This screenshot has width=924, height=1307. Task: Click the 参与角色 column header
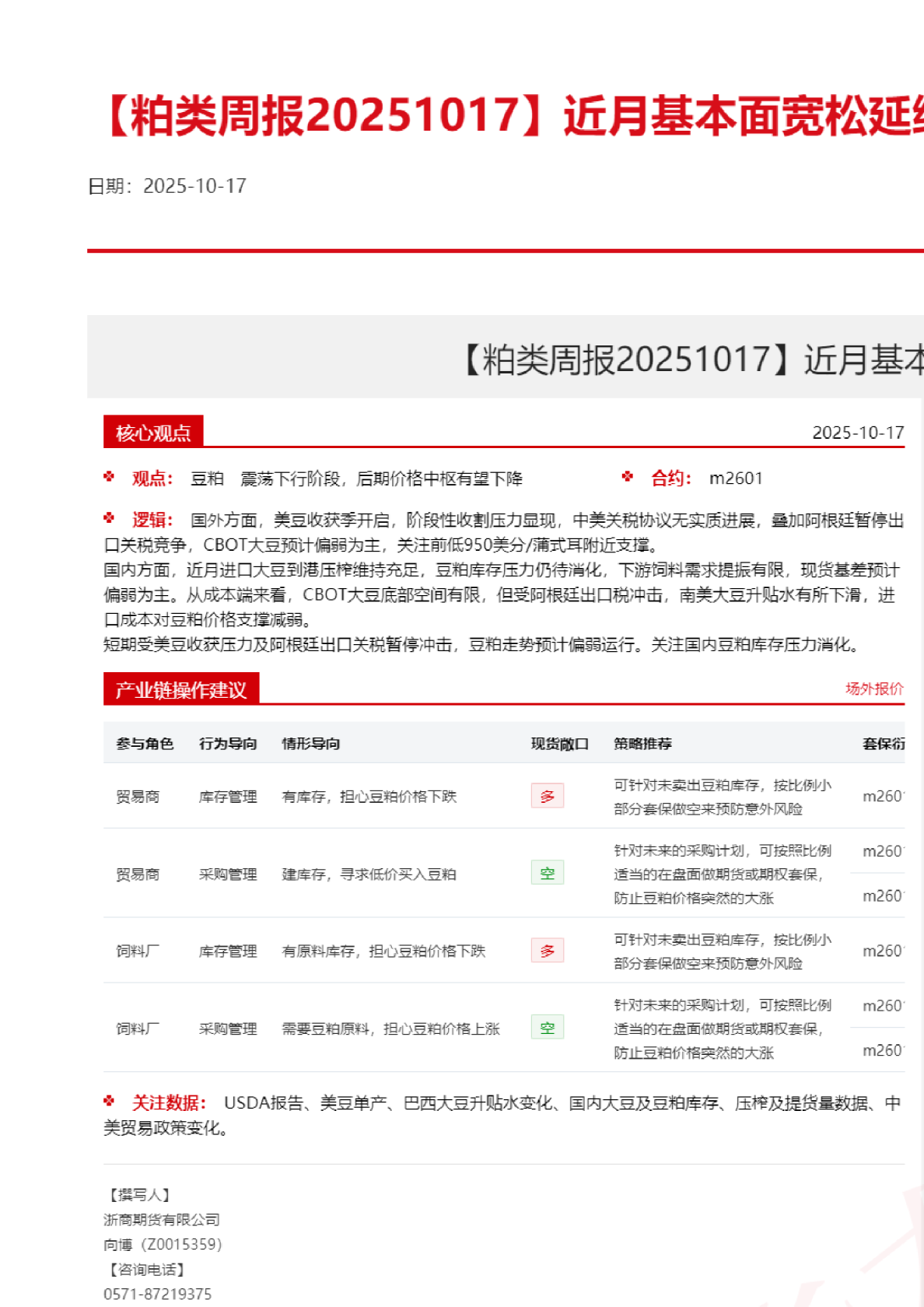(145, 744)
